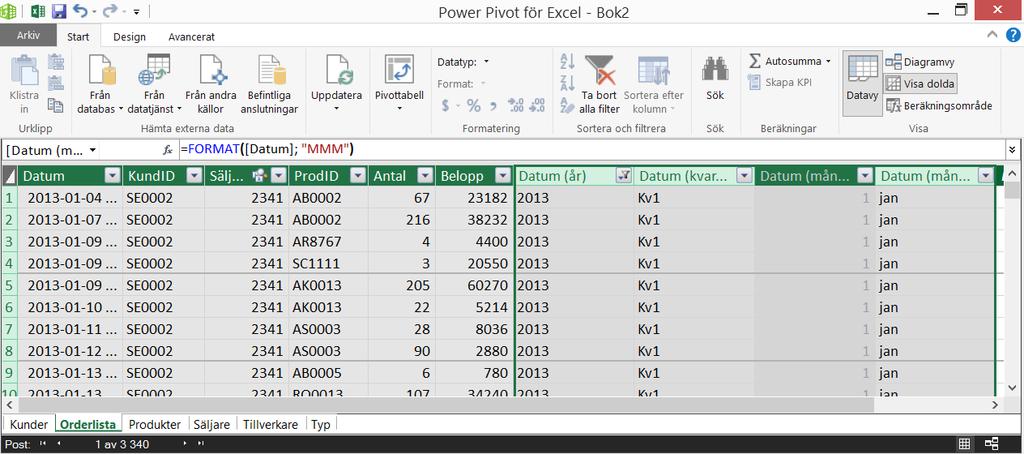This screenshot has width=1024, height=454.
Task: Open Sök binoculars search
Action: 715,78
